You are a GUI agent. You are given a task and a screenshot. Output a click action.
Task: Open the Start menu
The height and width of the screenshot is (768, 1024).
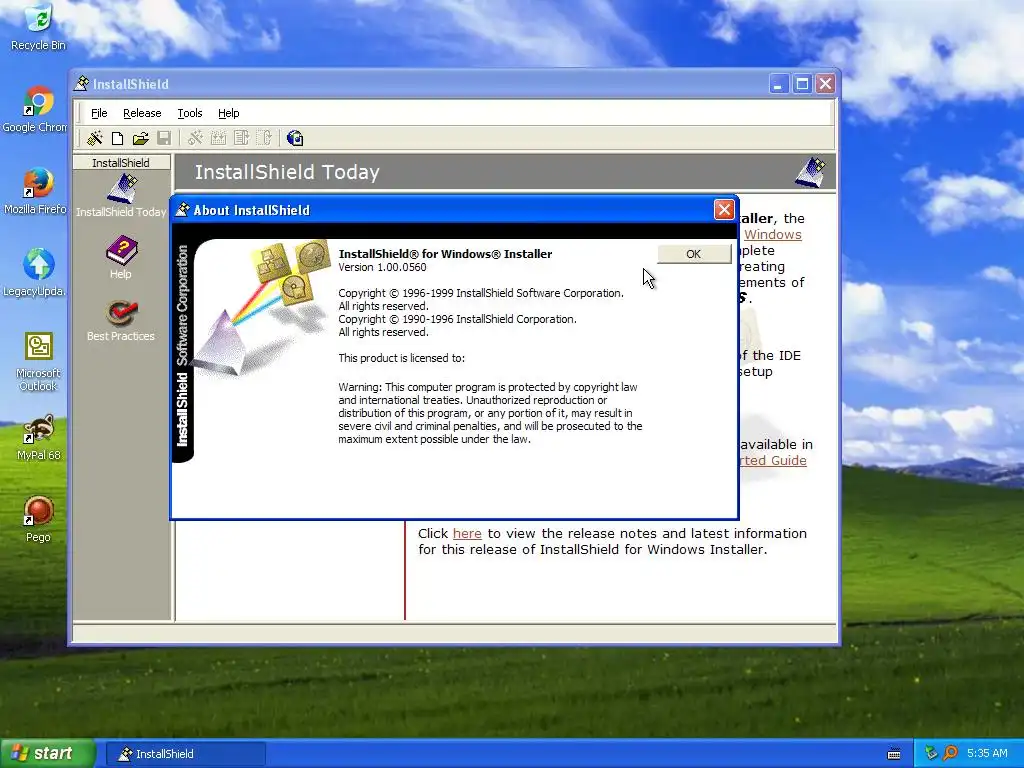(48, 754)
